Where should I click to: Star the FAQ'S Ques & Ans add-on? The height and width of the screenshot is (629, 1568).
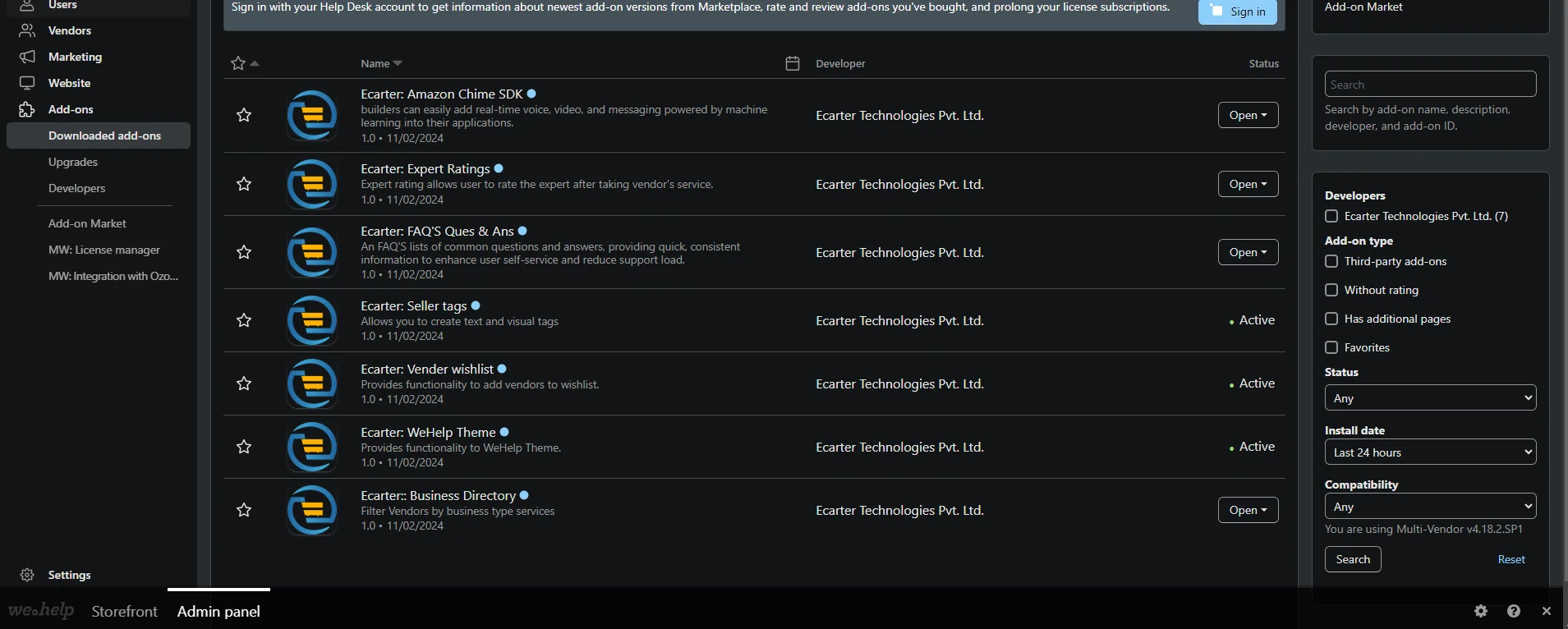(x=244, y=252)
